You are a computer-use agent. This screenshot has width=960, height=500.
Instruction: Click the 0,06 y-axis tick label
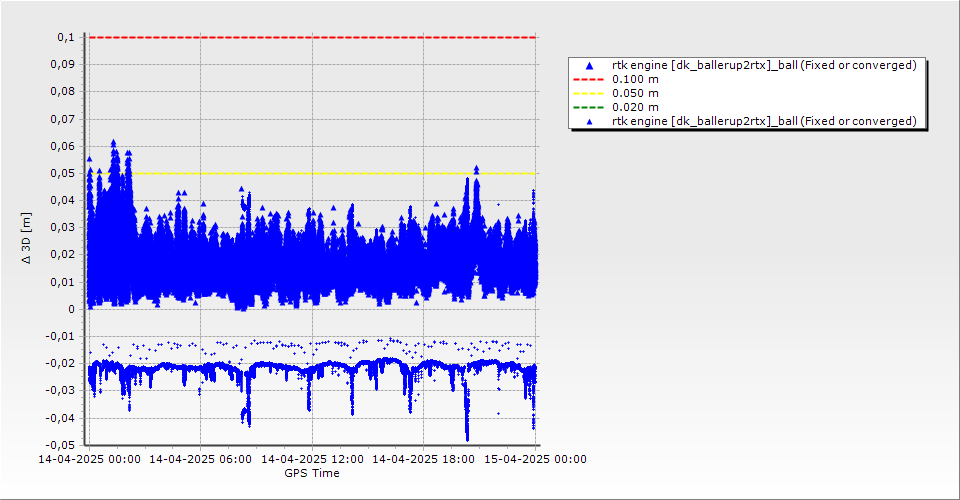click(63, 146)
